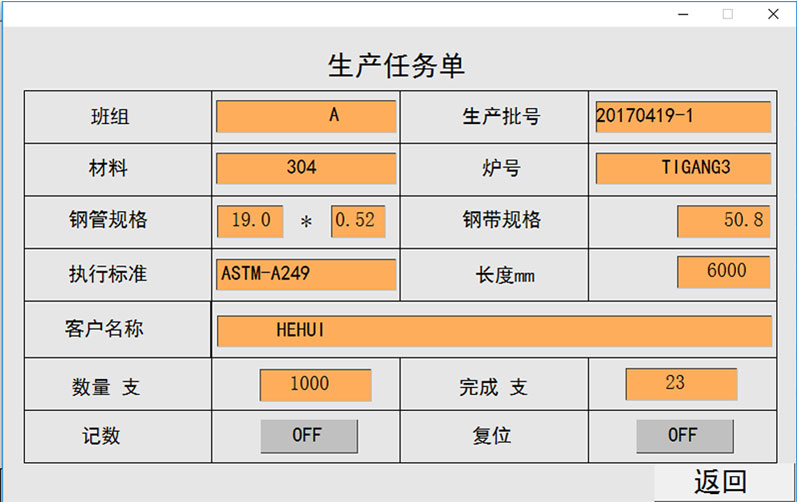The width and height of the screenshot is (797, 502).
Task: Click the 客户名称 label
Action: (x=104, y=329)
